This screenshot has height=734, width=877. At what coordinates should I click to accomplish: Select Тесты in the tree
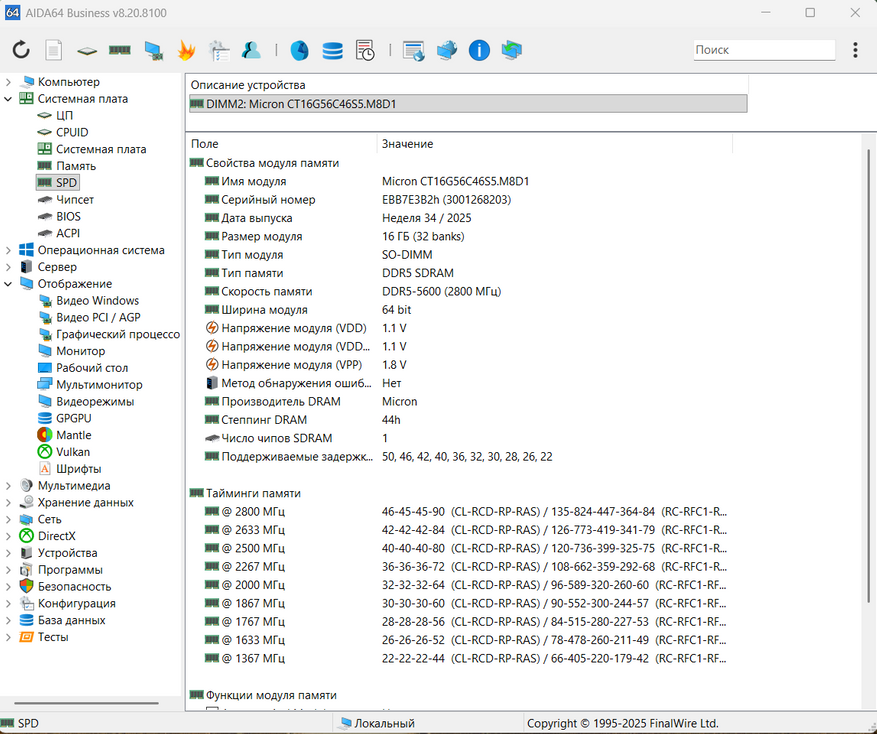[x=53, y=637]
